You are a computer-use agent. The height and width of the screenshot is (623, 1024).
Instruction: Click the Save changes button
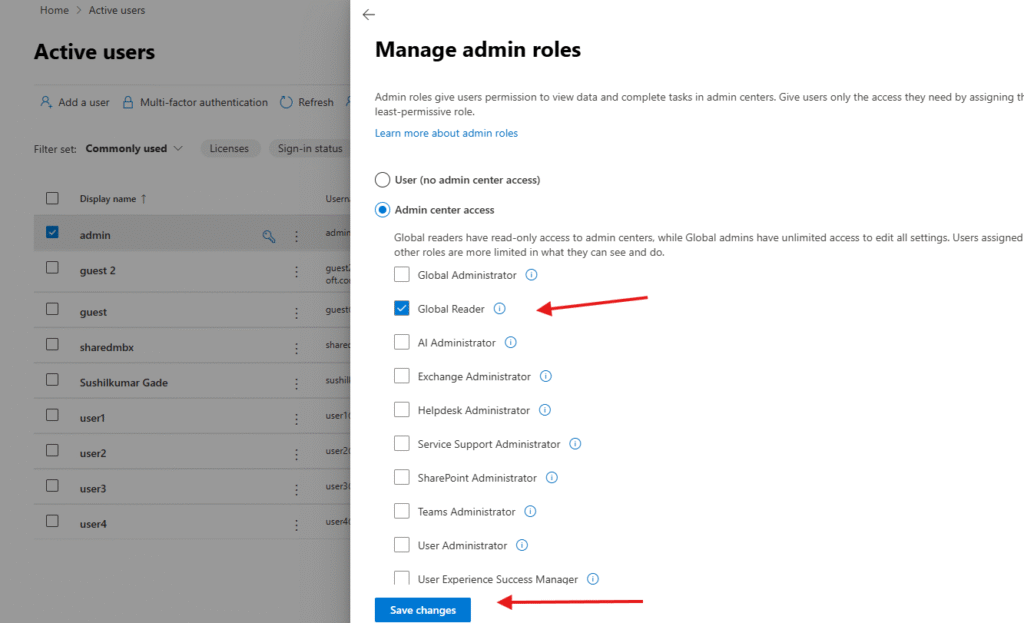coord(422,610)
